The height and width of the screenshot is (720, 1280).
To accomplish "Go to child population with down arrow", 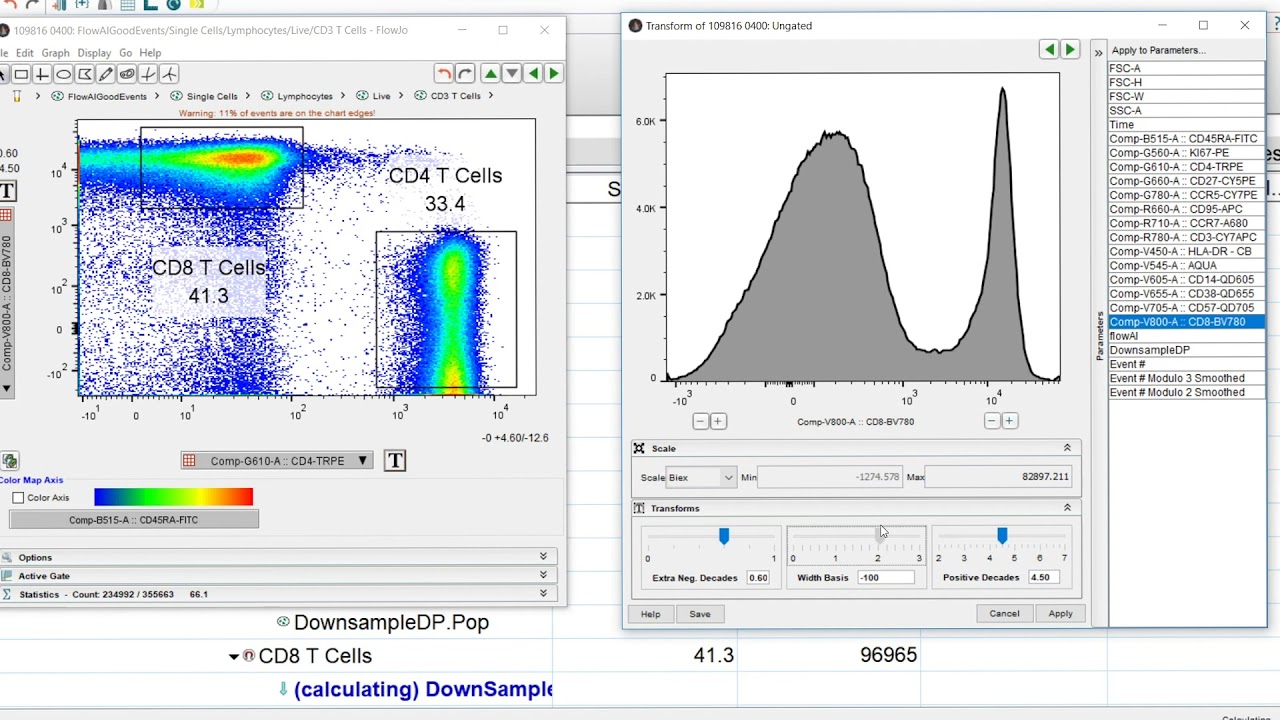I will (x=512, y=74).
